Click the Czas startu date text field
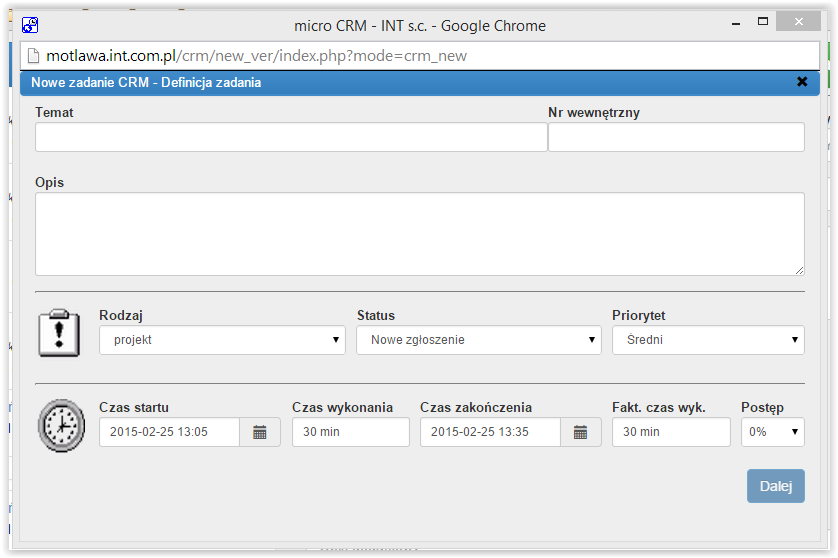This screenshot has height=558, width=838. click(x=169, y=432)
